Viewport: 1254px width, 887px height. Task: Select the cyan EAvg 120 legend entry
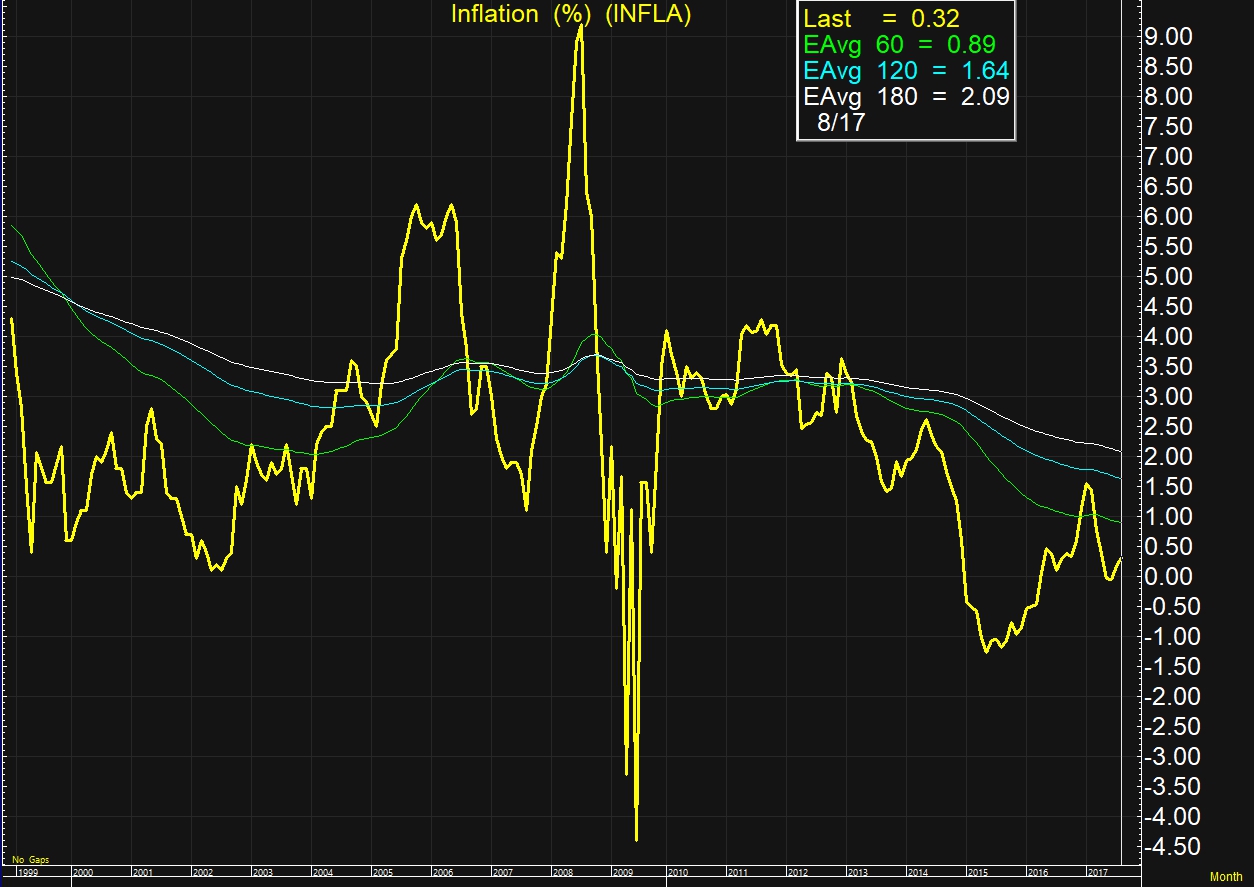(x=906, y=71)
